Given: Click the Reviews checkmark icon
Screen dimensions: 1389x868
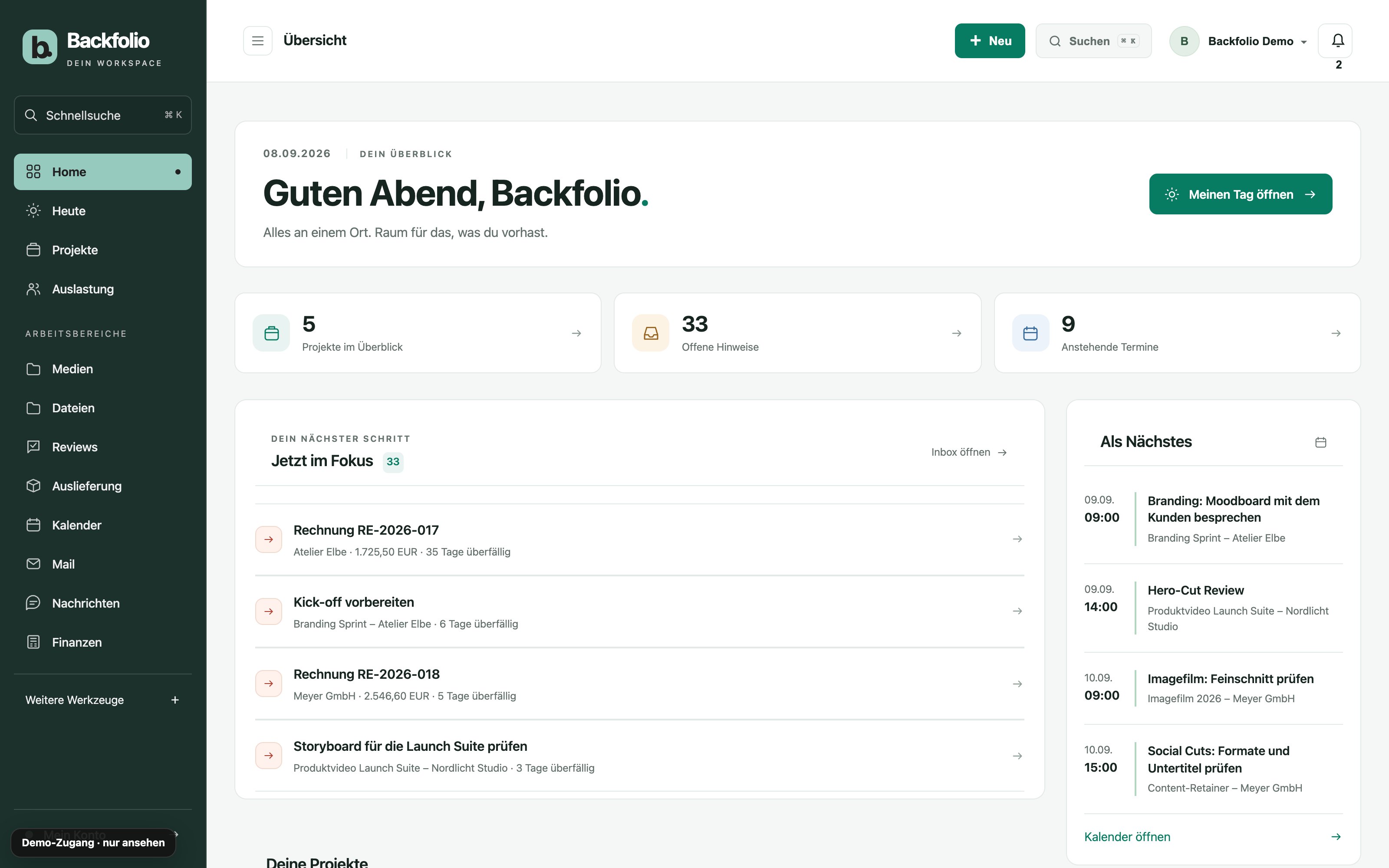Looking at the screenshot, I should (33, 447).
